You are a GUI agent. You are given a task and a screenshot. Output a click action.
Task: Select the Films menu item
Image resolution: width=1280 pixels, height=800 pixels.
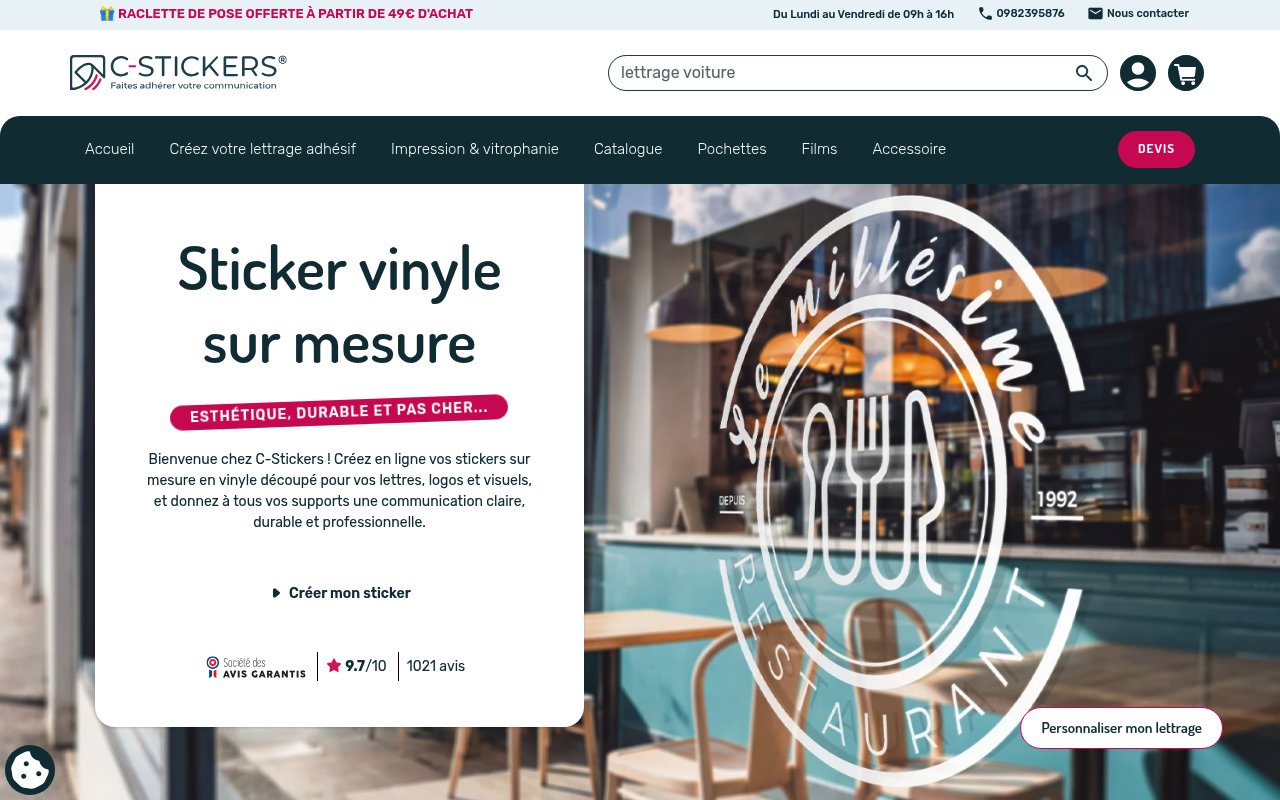819,149
